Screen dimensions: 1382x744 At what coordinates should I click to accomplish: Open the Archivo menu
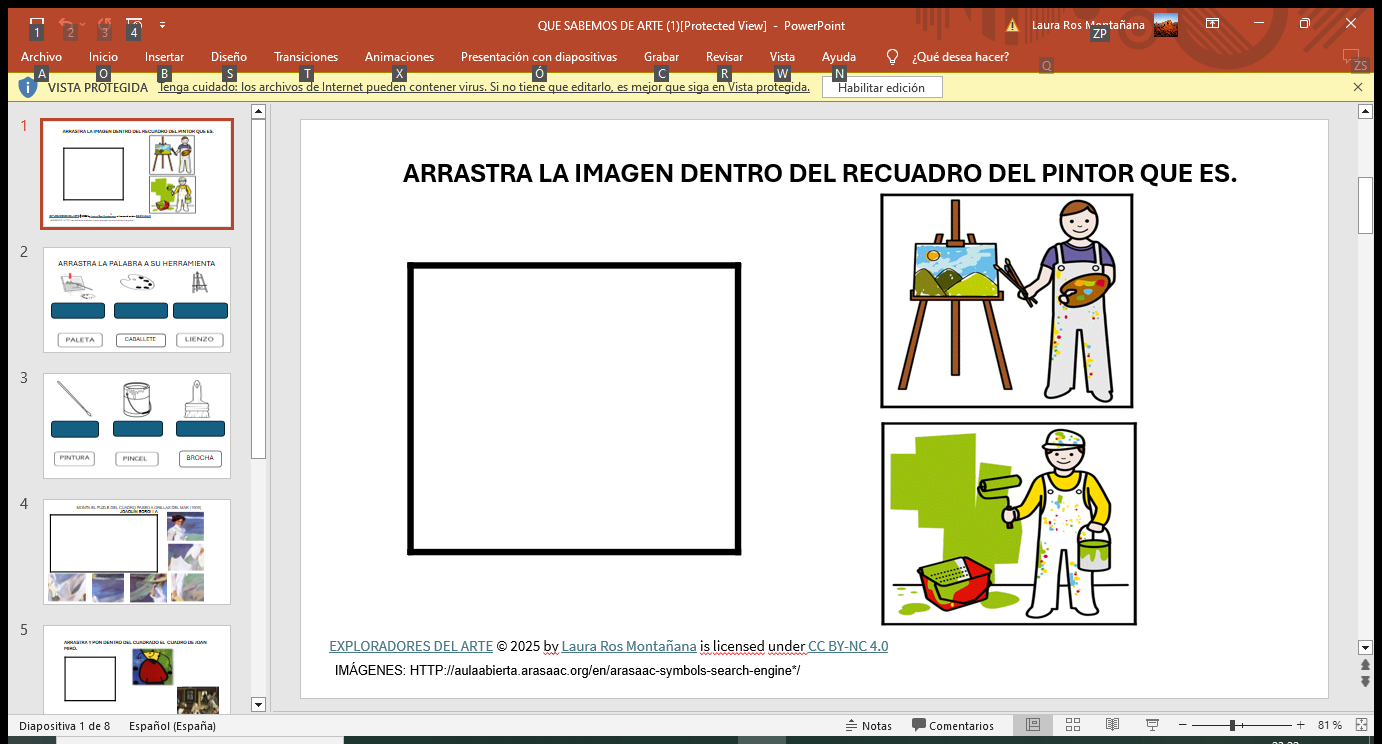point(41,57)
